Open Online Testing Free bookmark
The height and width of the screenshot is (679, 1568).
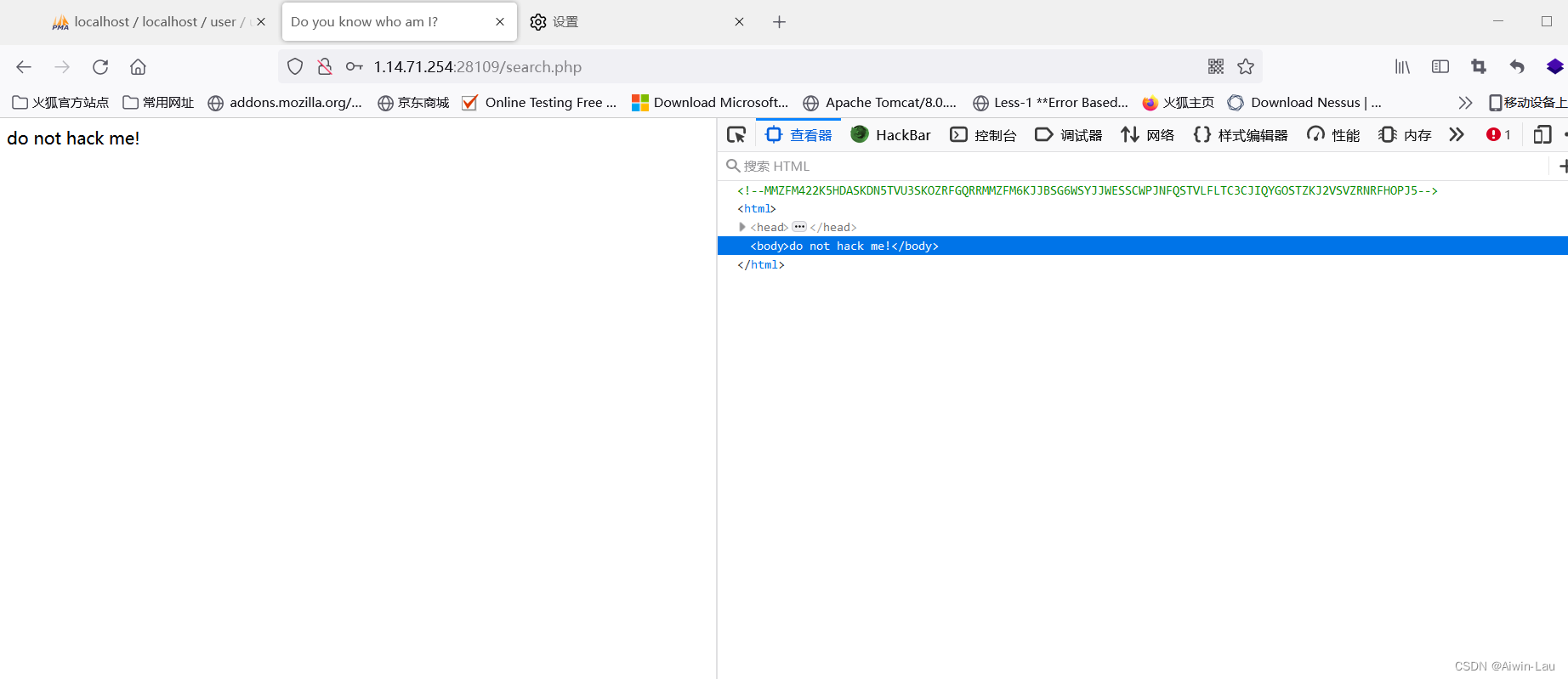point(539,103)
